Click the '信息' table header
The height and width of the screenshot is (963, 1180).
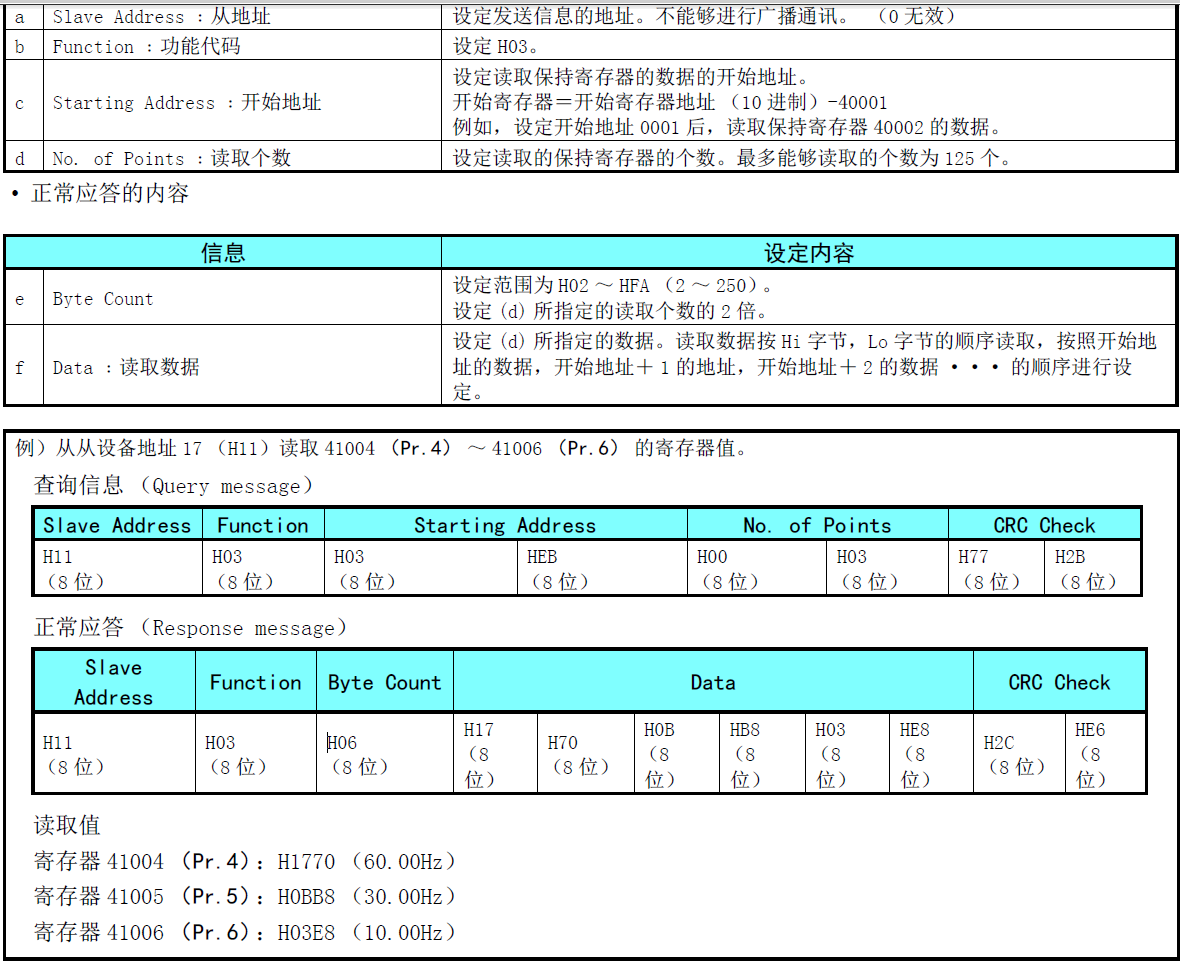click(x=223, y=253)
